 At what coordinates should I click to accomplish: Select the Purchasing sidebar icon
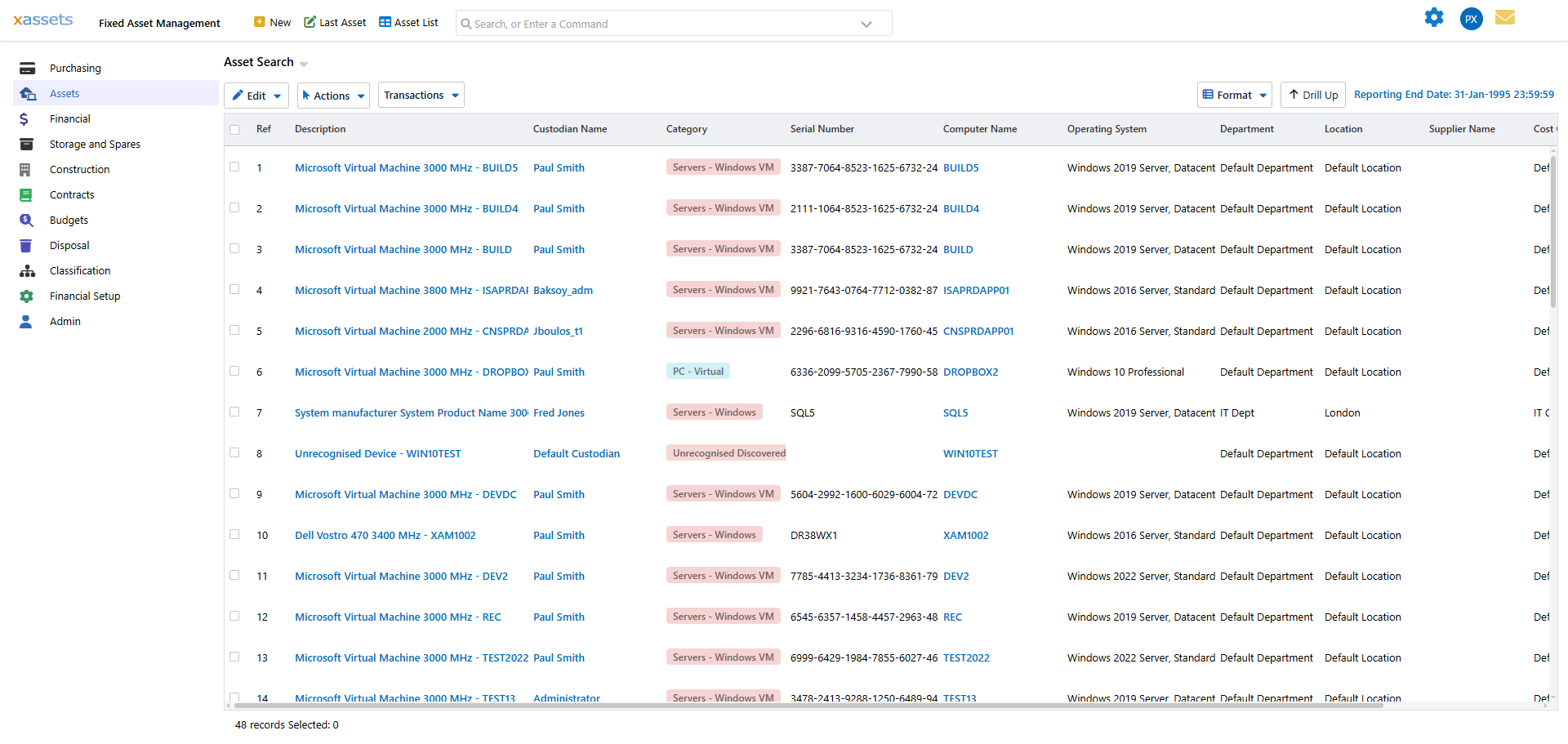27,68
